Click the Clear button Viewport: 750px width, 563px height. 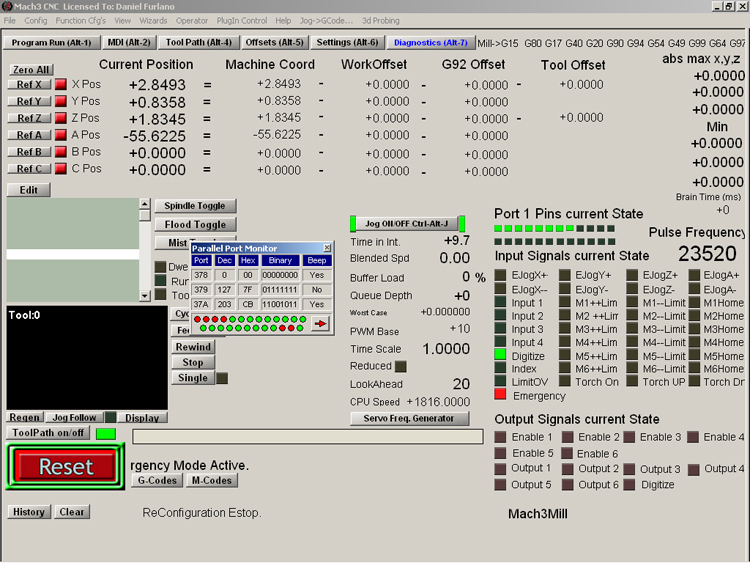pos(72,512)
